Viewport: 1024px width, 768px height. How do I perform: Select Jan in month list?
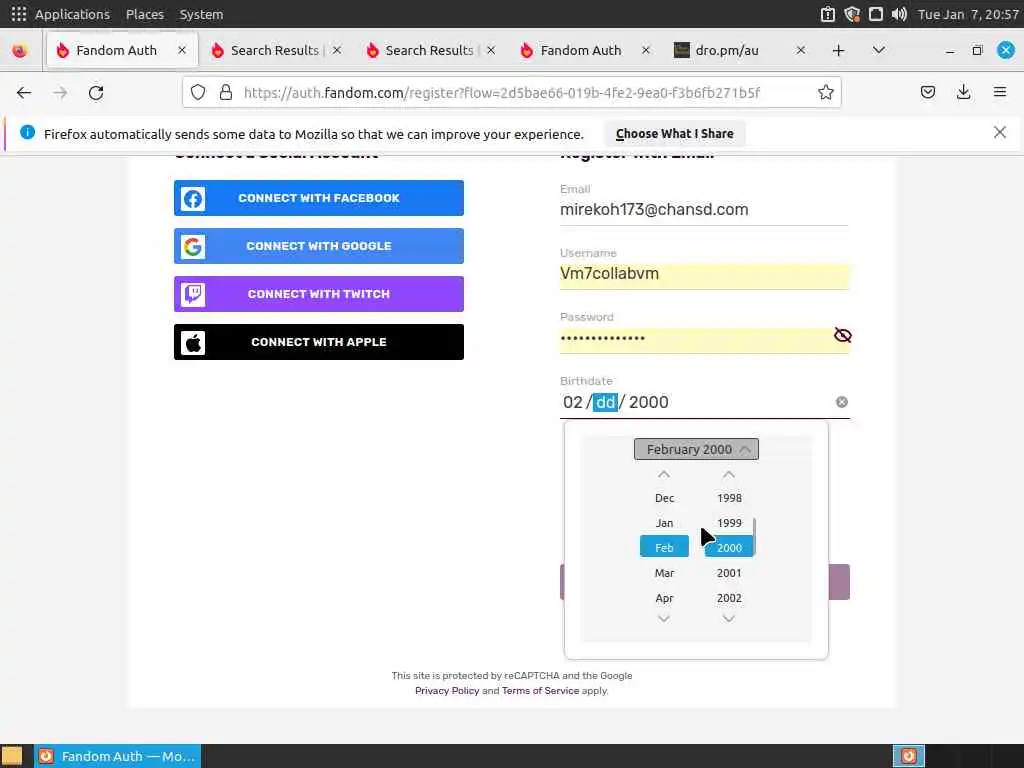click(664, 523)
